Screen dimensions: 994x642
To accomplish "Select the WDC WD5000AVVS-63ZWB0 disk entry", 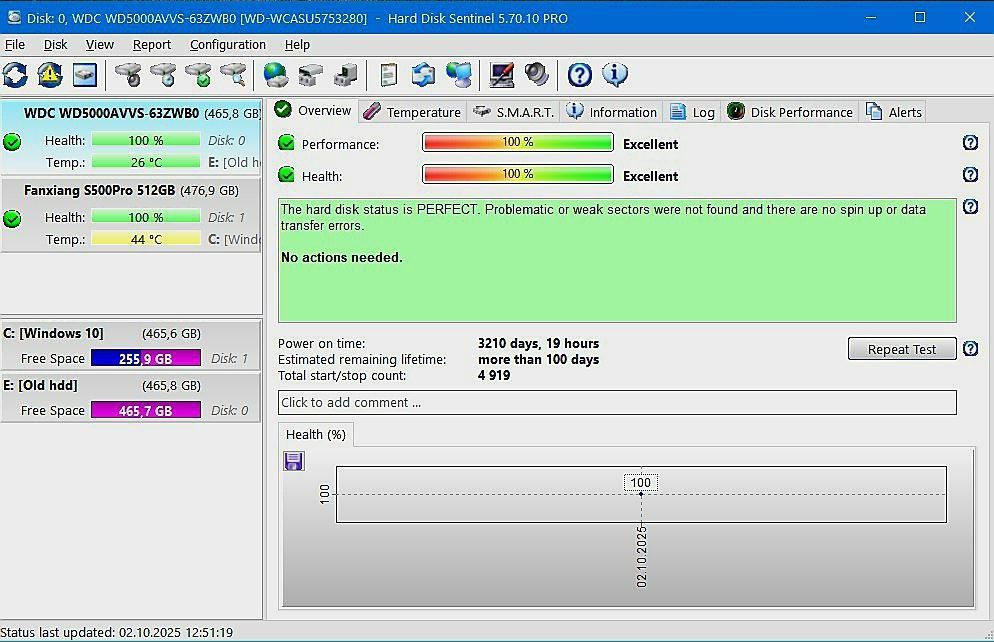I will [x=131, y=137].
